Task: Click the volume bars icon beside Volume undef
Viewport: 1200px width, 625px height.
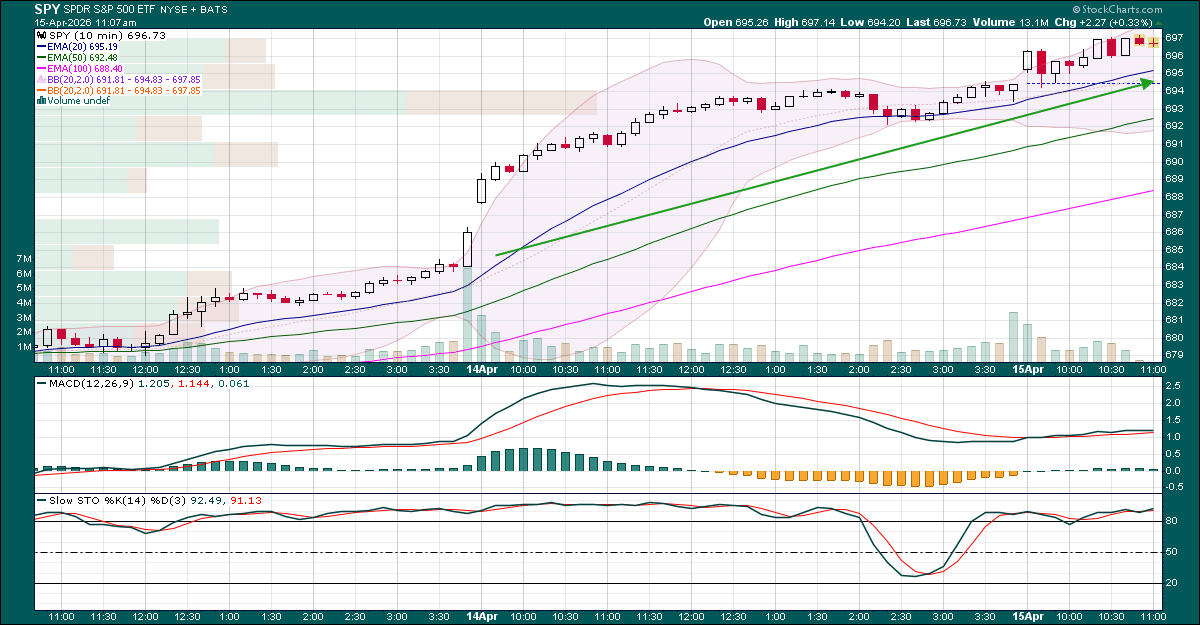Action: [x=41, y=101]
